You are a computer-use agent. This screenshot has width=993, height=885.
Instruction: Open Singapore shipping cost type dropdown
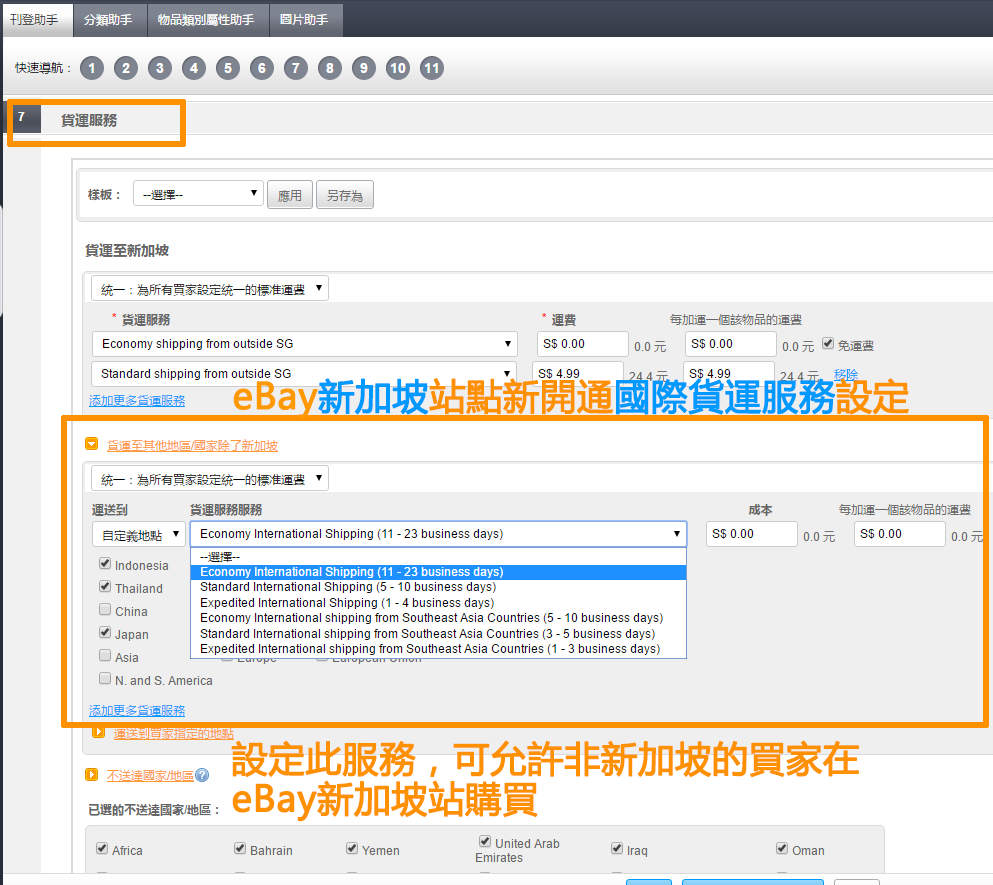[x=210, y=289]
